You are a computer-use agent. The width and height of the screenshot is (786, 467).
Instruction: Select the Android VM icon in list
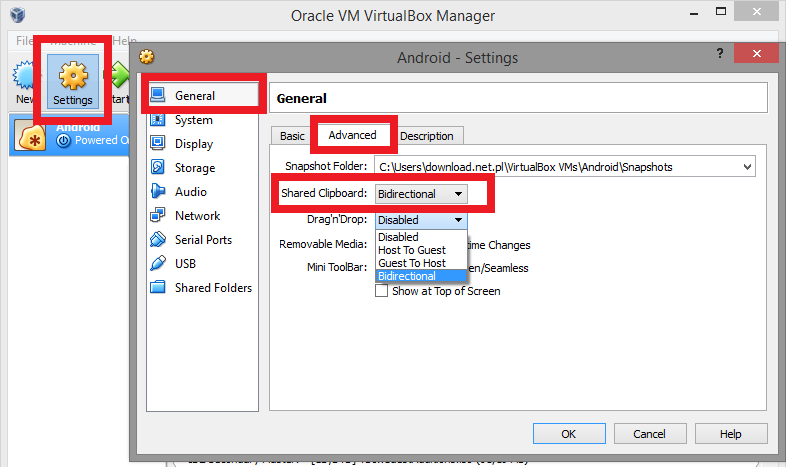[x=31, y=136]
